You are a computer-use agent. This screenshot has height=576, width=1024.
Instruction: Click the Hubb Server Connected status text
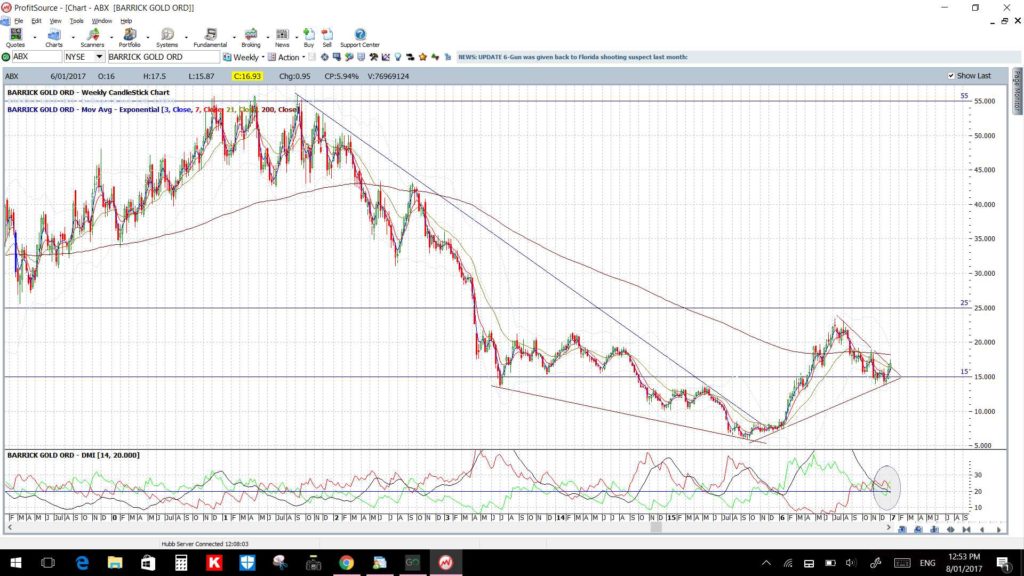point(204,543)
